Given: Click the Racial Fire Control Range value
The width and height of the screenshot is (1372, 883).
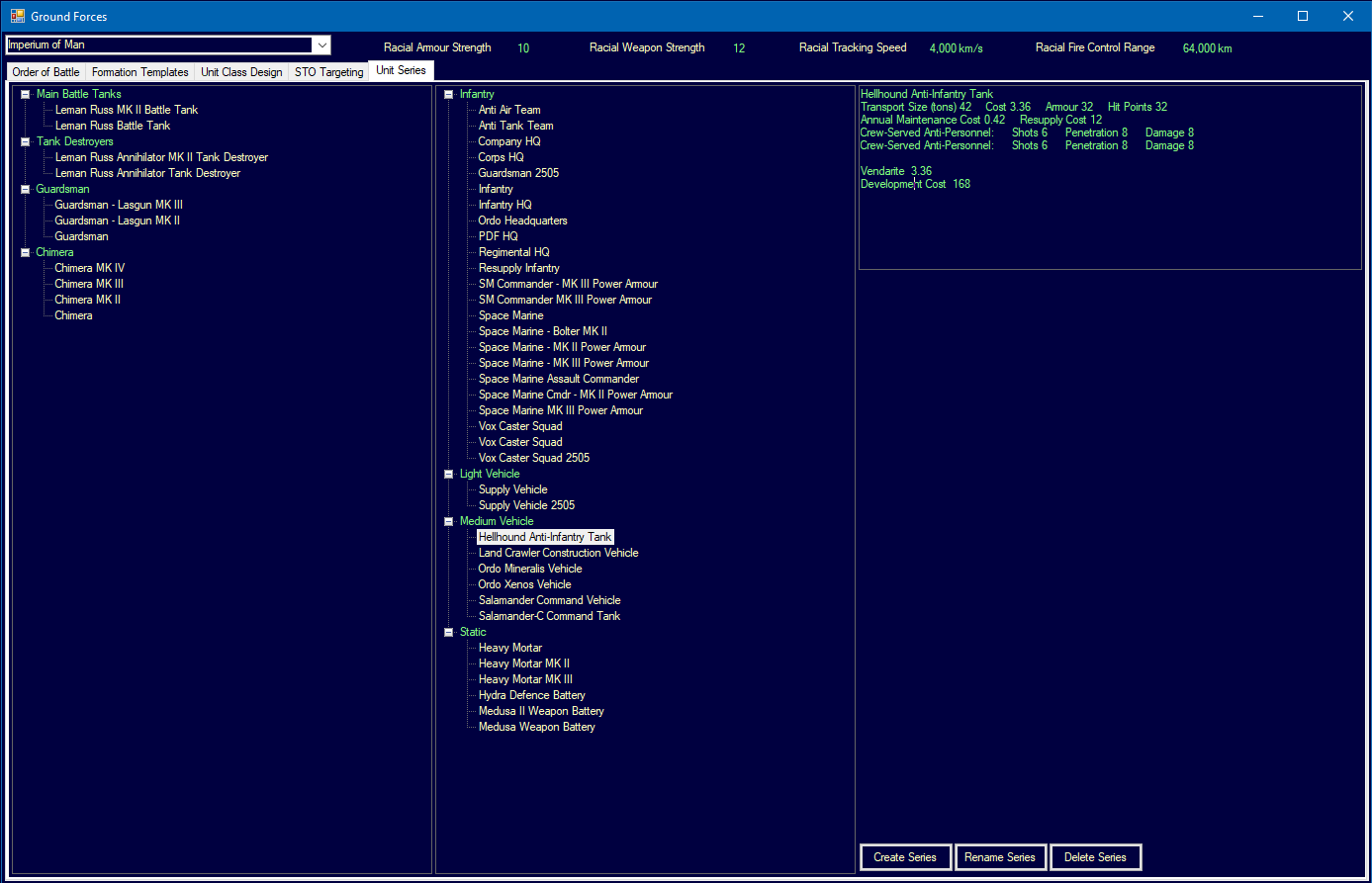Looking at the screenshot, I should 1207,47.
